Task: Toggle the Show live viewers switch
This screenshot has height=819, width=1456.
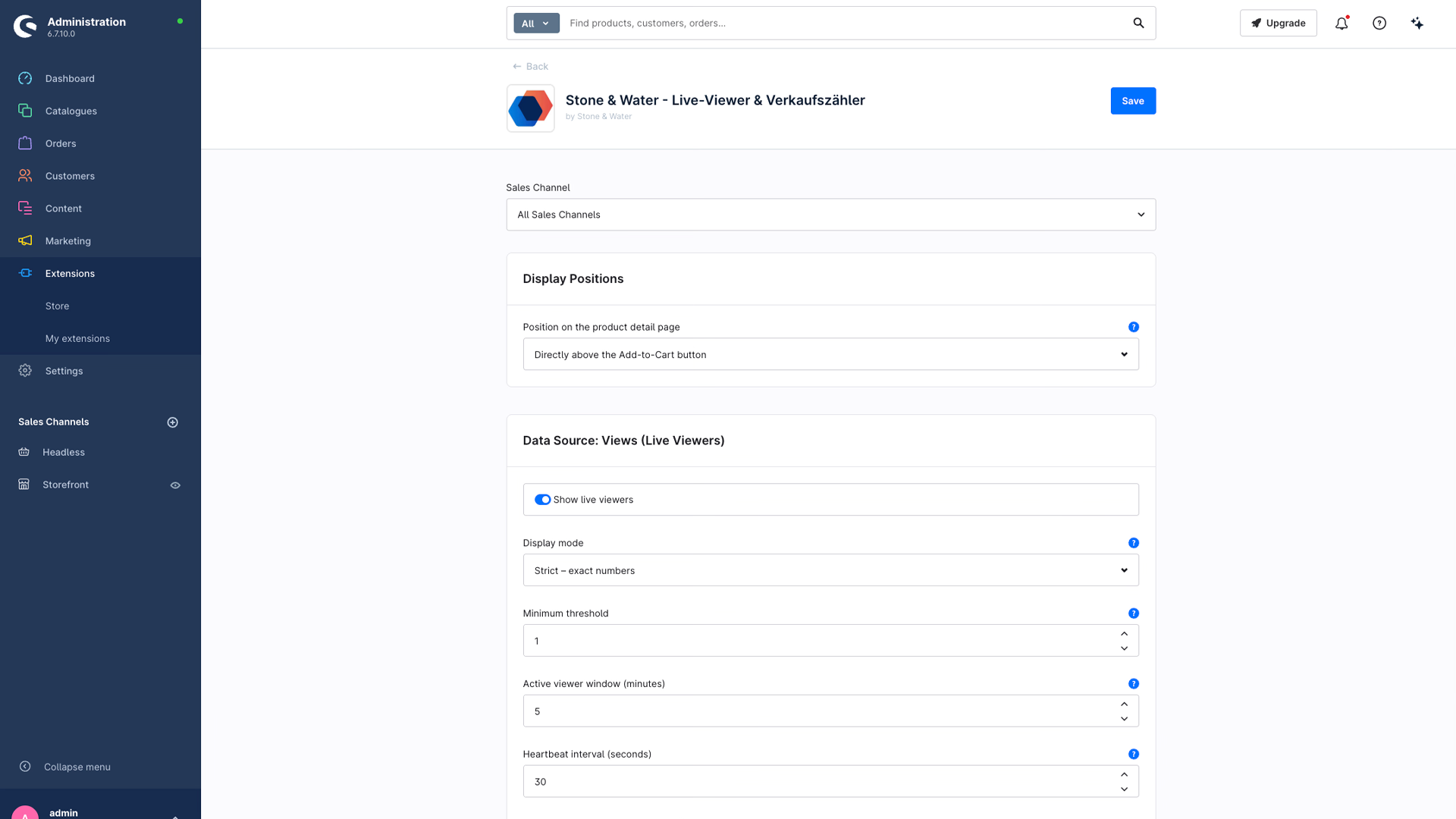Action: [542, 500]
